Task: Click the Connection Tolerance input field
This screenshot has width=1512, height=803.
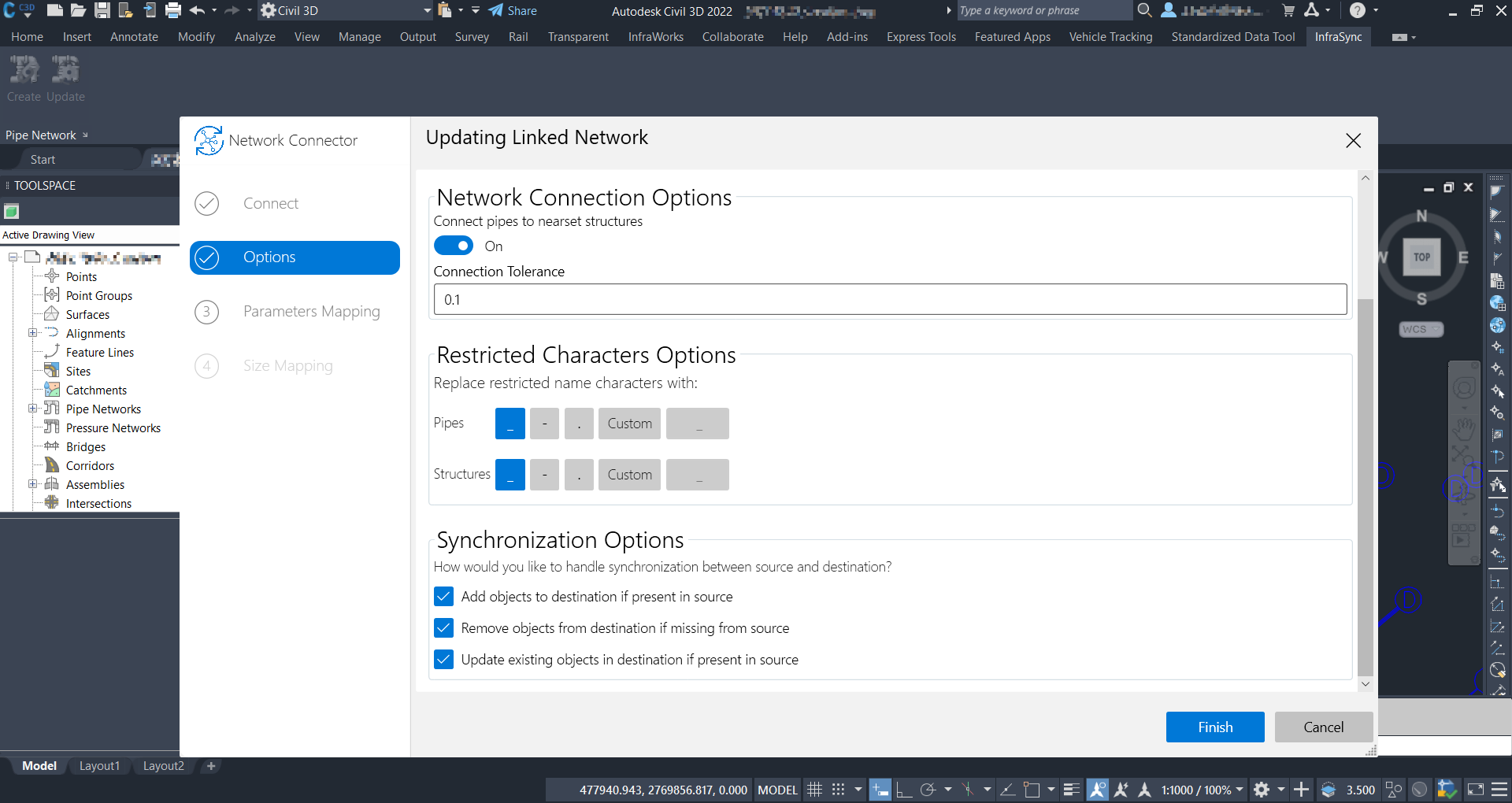Action: 890,299
